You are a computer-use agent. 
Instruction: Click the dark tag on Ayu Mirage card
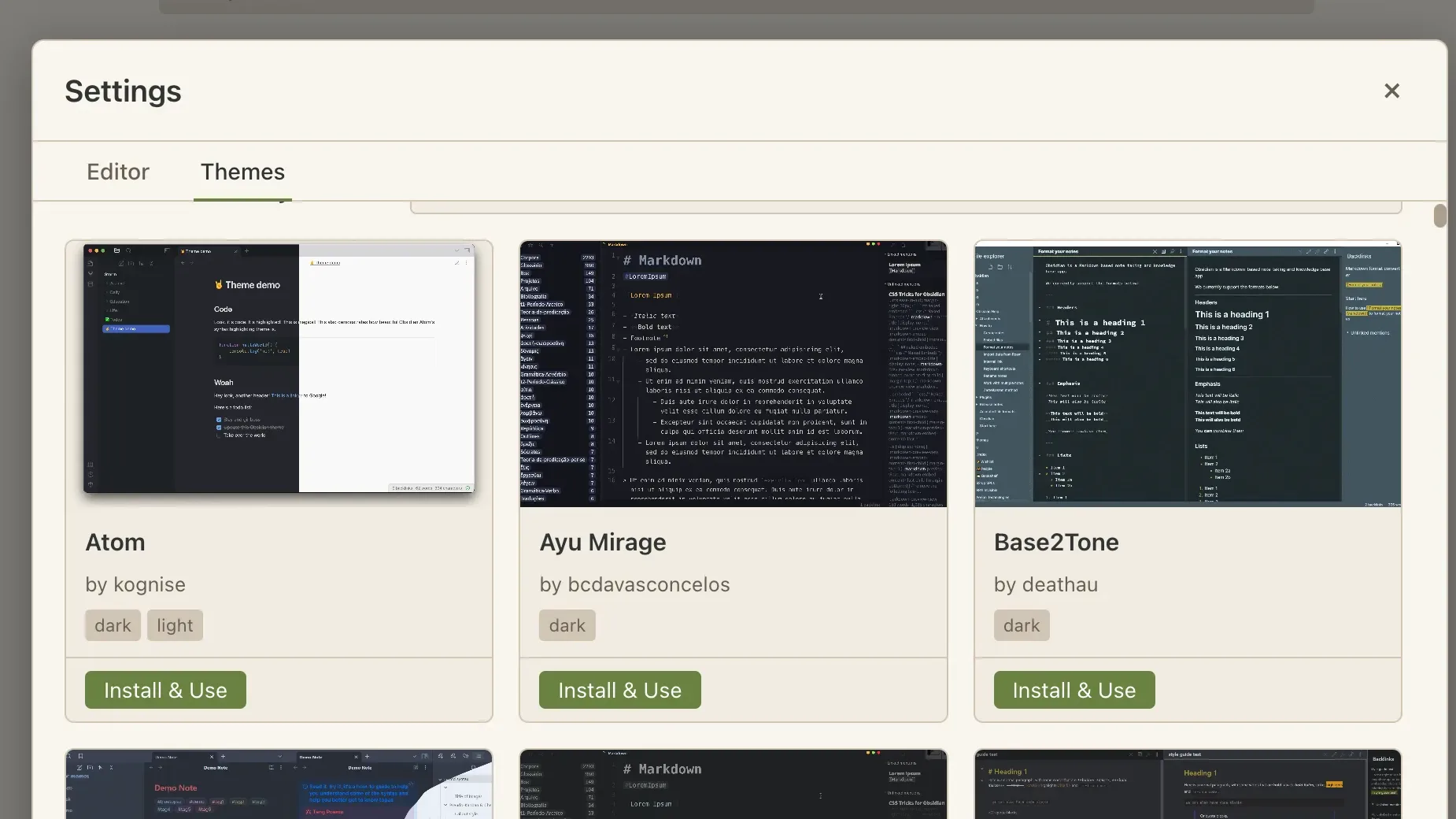point(567,625)
